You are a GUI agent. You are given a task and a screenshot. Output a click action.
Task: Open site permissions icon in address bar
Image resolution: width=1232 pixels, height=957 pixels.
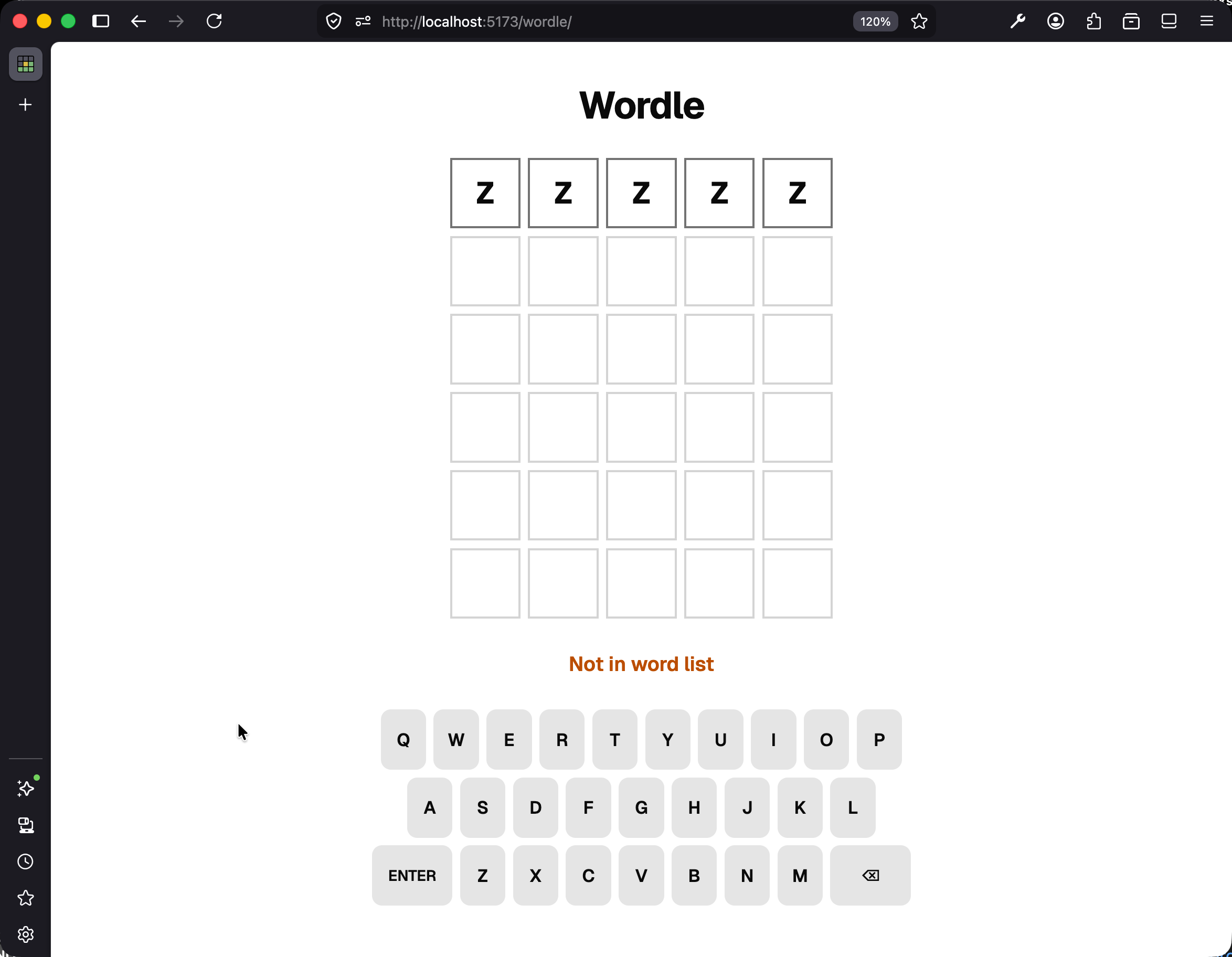pos(363,22)
